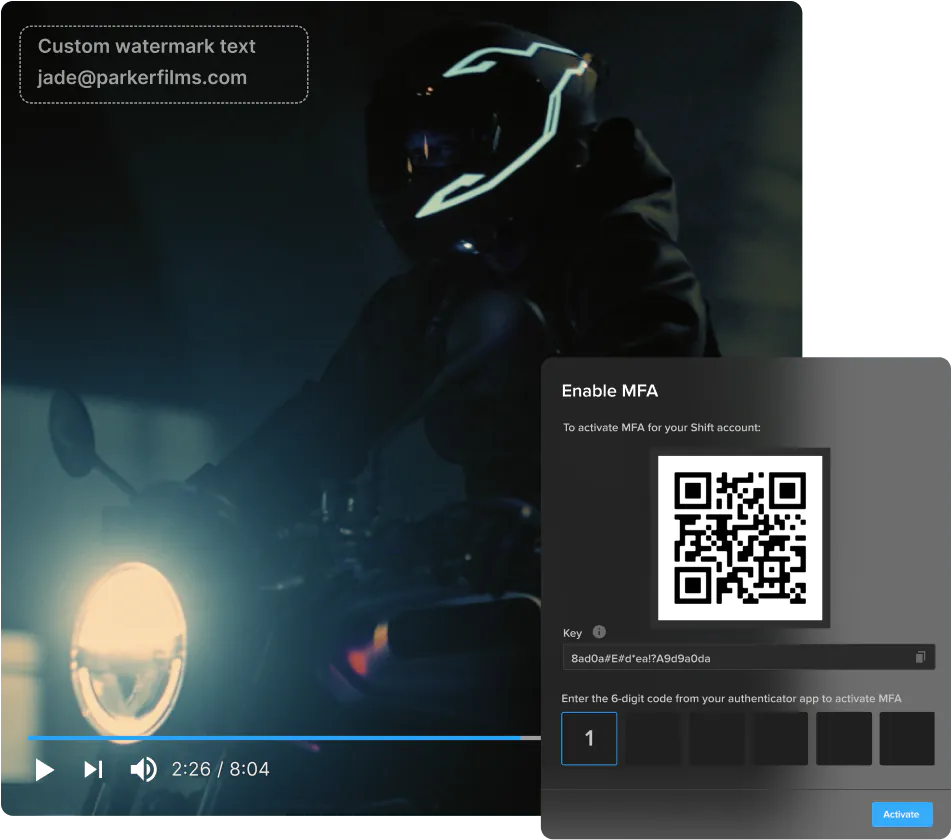This screenshot has width=952, height=840.
Task: Select the second code digit box
Action: [653, 739]
